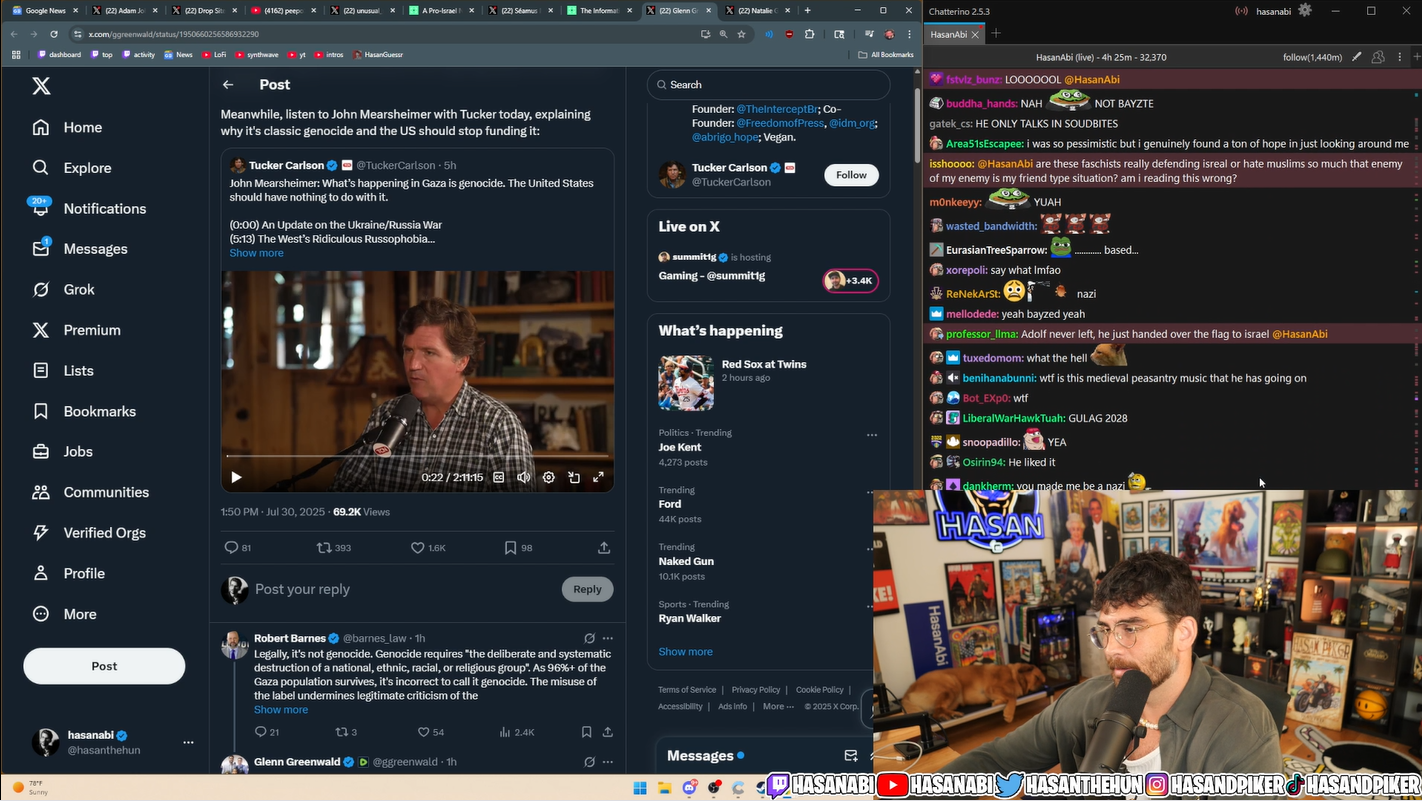Click the white Post button in sidebar
Viewport: 1422px width, 801px height.
click(104, 666)
